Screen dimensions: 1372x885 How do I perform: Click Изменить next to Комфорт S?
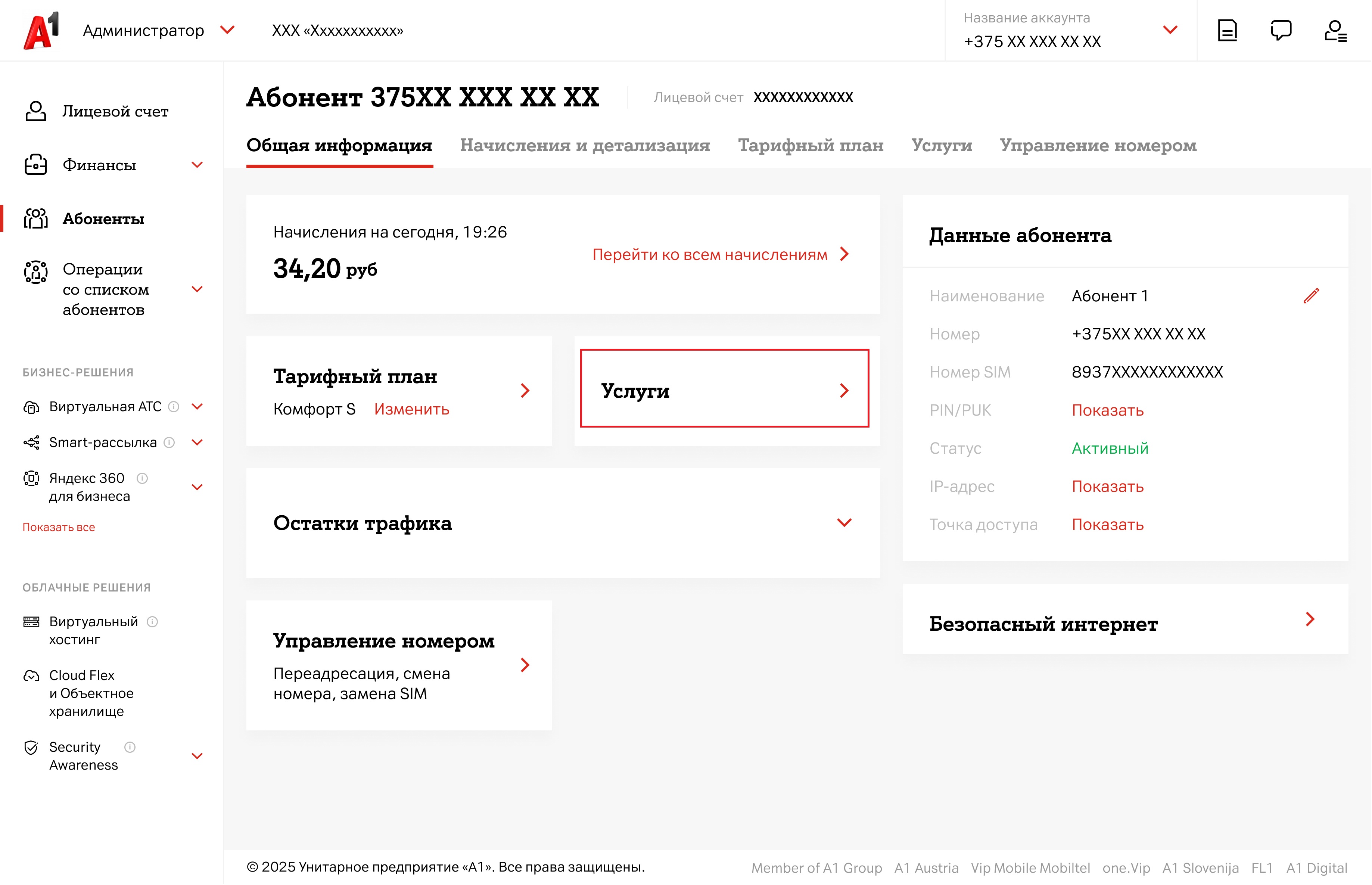click(x=411, y=409)
